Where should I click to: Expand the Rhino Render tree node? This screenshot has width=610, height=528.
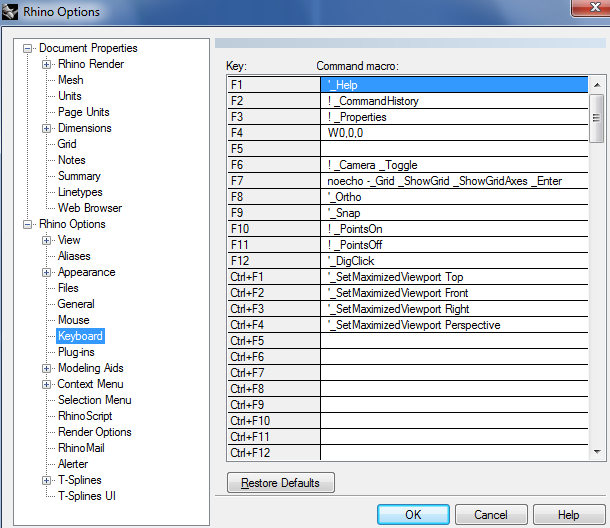coord(47,64)
